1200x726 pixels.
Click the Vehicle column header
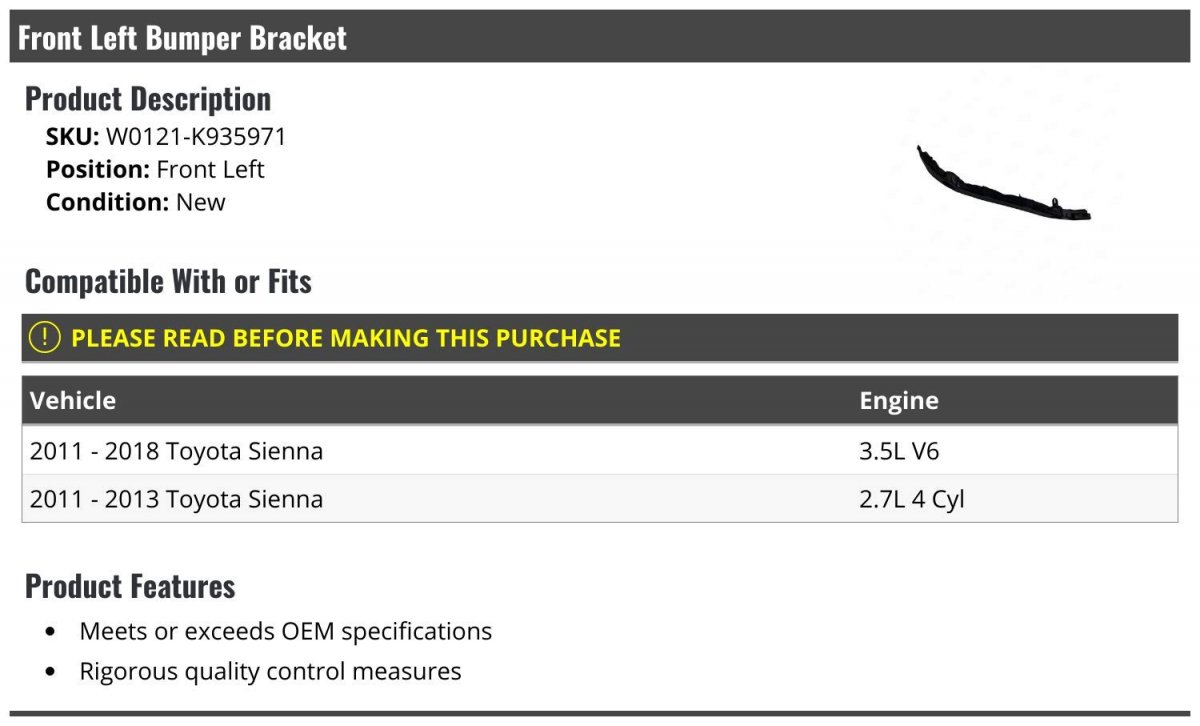(x=73, y=401)
